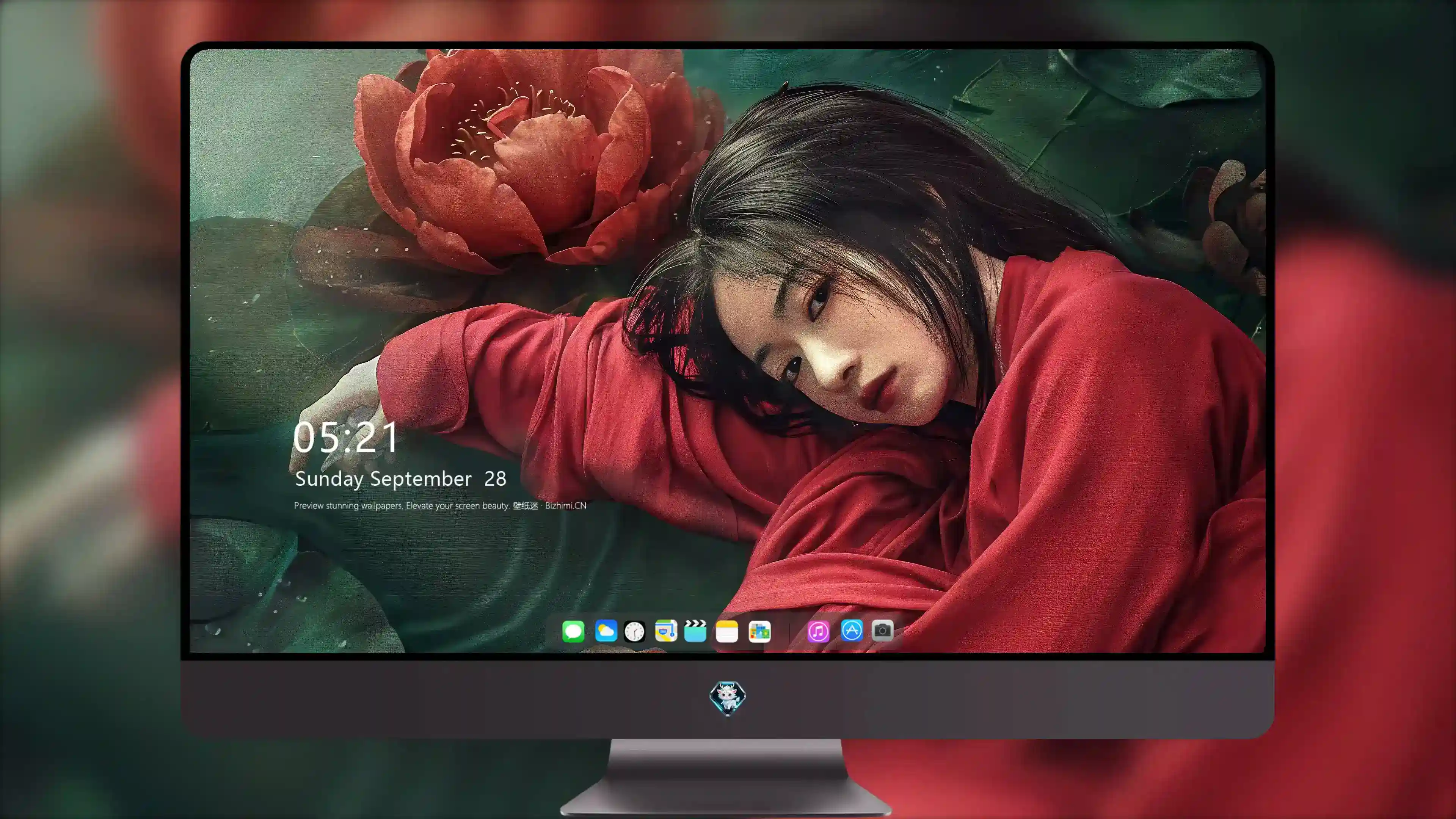Open the yellow Notes app icon
Image resolution: width=1456 pixels, height=819 pixels.
click(727, 631)
